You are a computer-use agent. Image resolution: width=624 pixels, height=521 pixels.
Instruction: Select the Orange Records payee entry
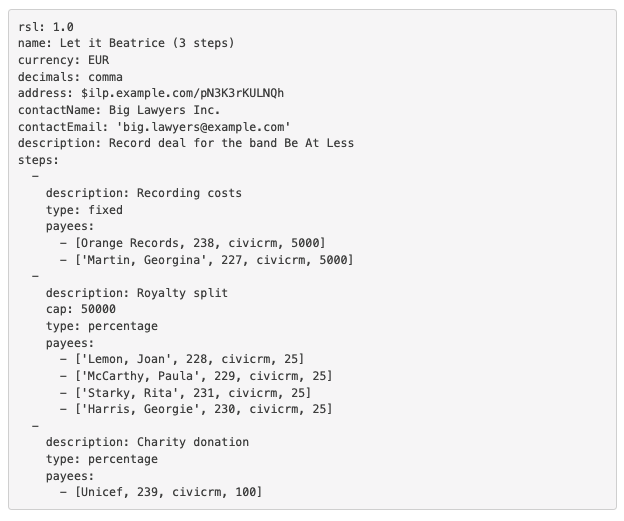coord(200,243)
